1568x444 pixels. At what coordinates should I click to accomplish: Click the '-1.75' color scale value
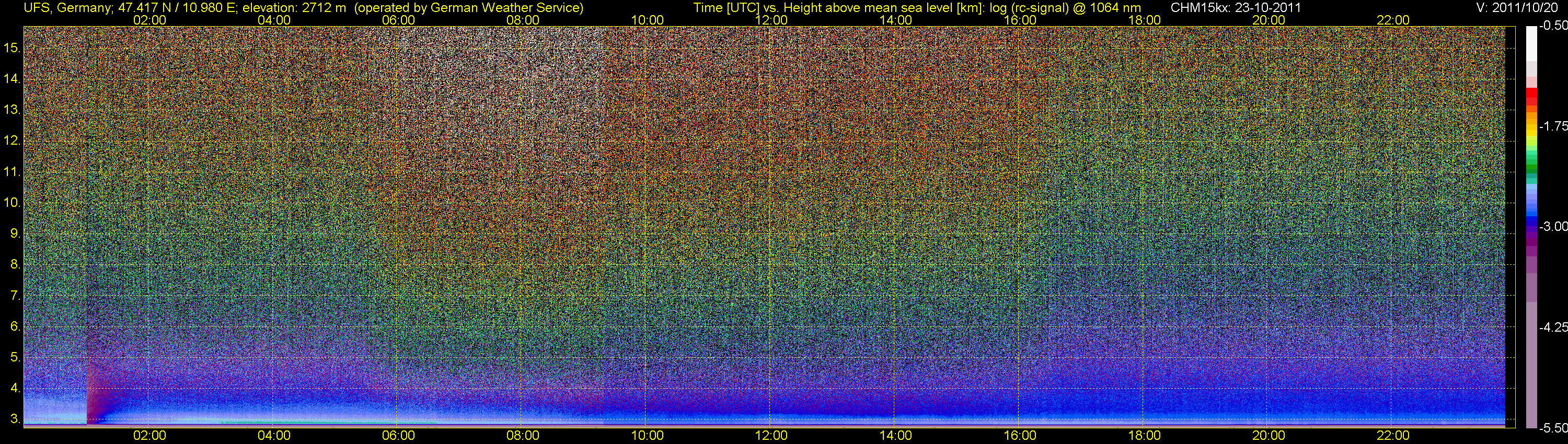1553,126
